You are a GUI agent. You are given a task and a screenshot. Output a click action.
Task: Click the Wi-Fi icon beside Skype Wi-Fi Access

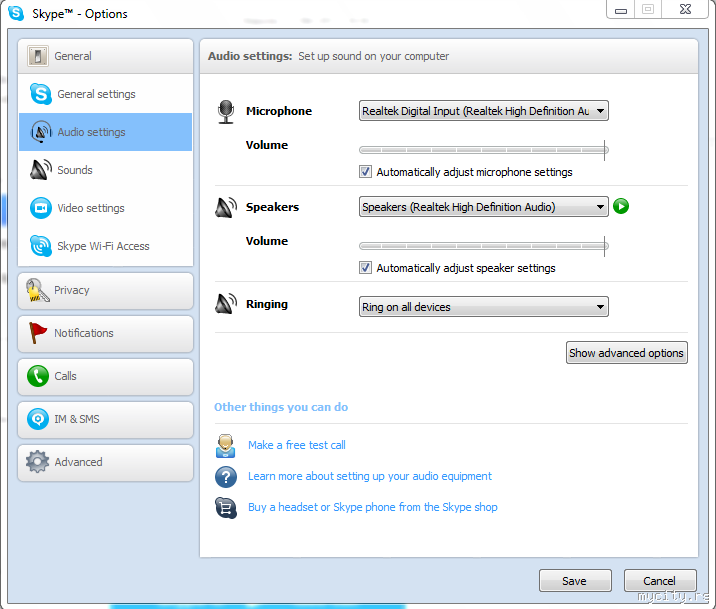[41, 246]
